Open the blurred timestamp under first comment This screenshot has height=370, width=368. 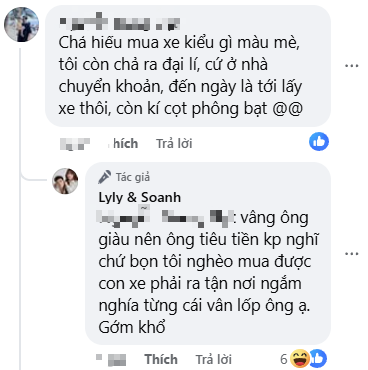75,144
